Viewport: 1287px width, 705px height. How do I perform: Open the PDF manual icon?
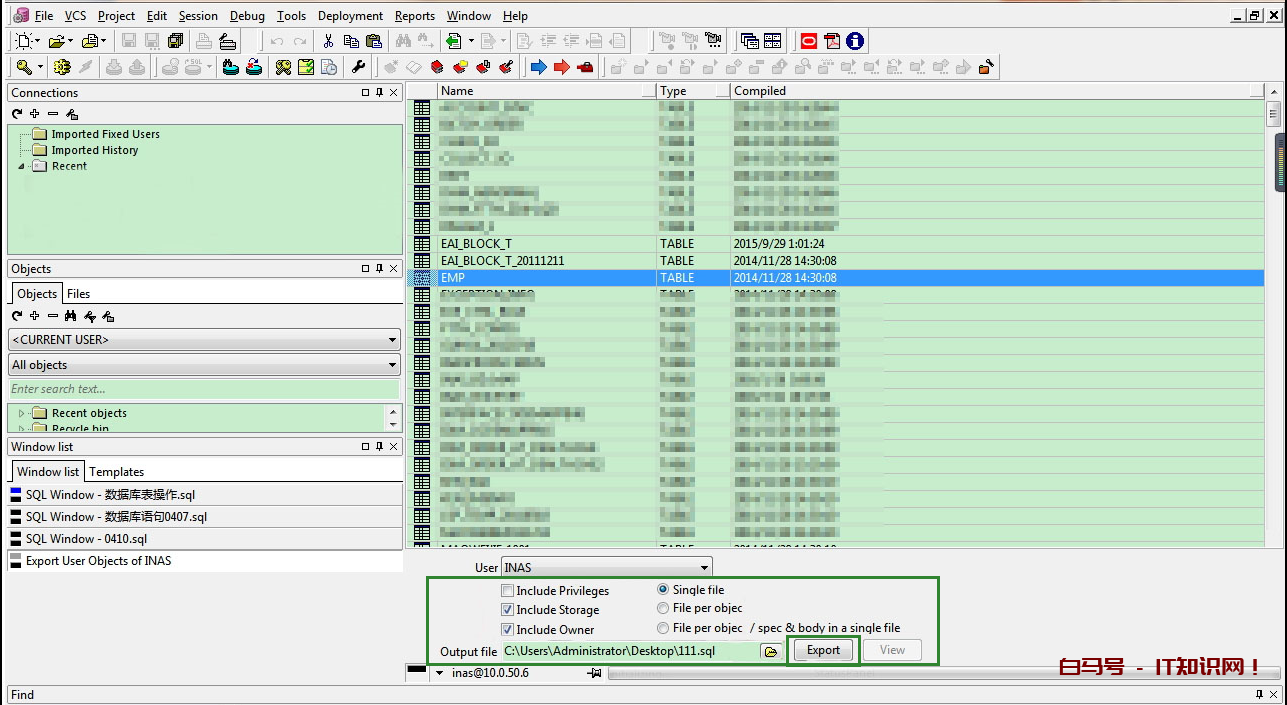[831, 41]
